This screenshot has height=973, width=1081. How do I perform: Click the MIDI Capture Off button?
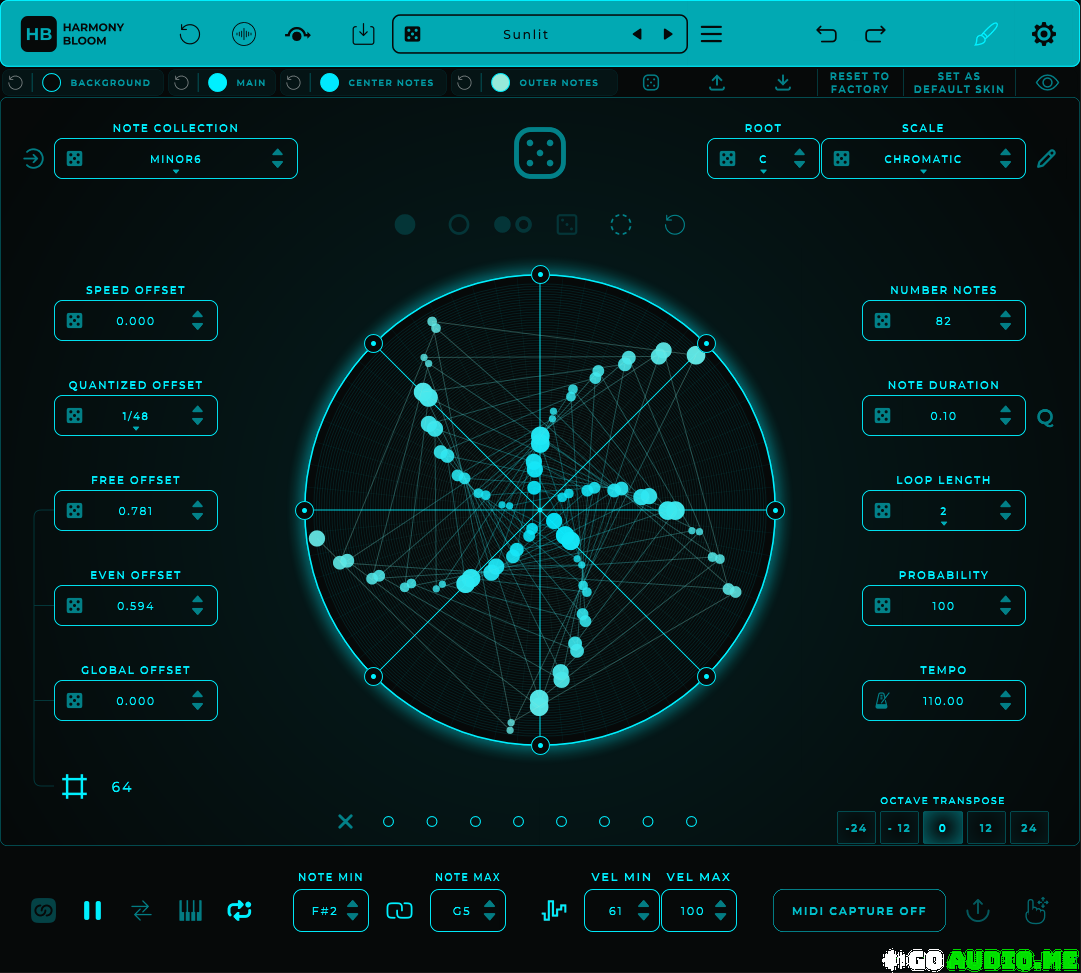[x=859, y=911]
